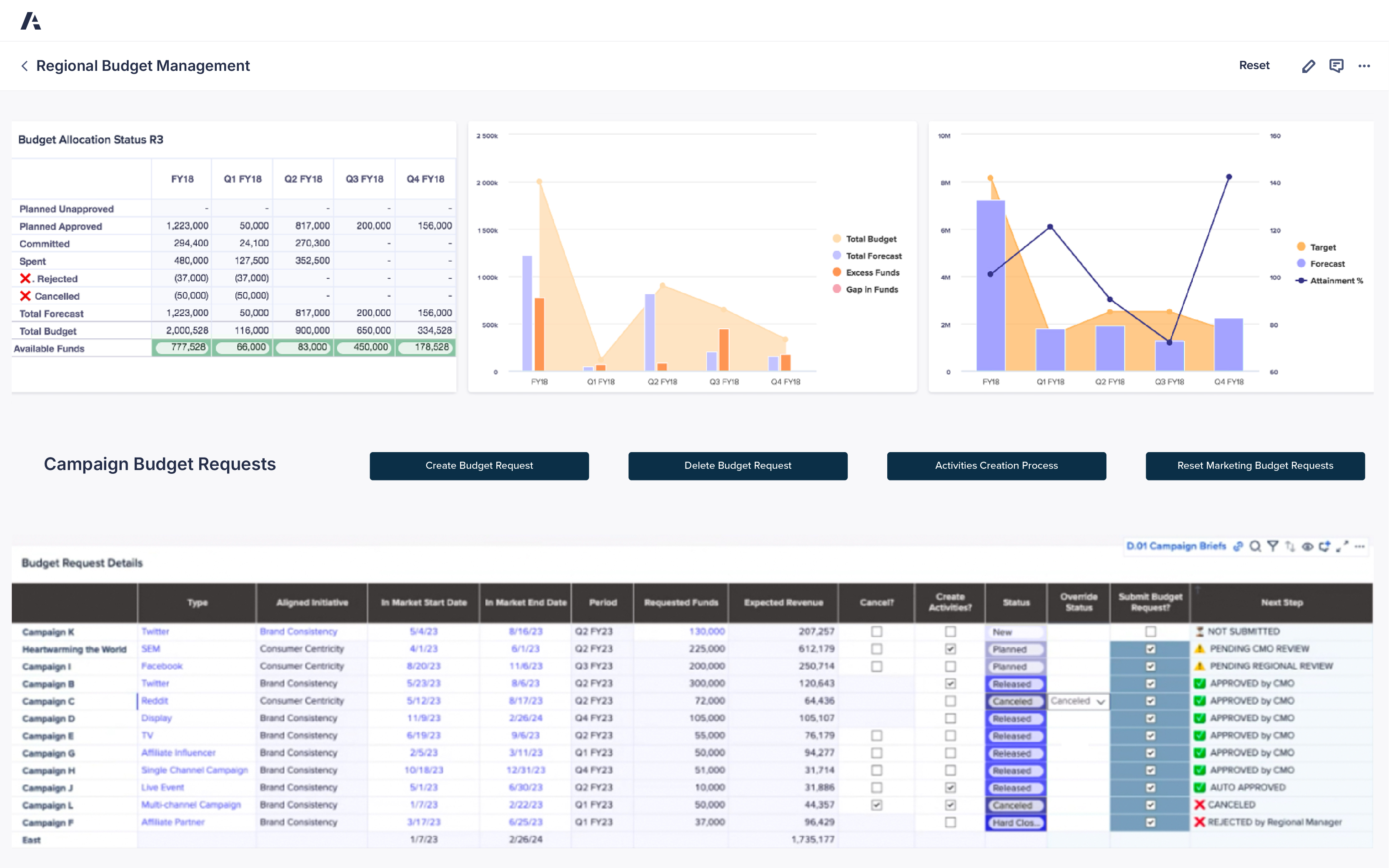Open search in the Budget Request Details toolbar
Image resolution: width=1389 pixels, height=868 pixels.
(1256, 547)
